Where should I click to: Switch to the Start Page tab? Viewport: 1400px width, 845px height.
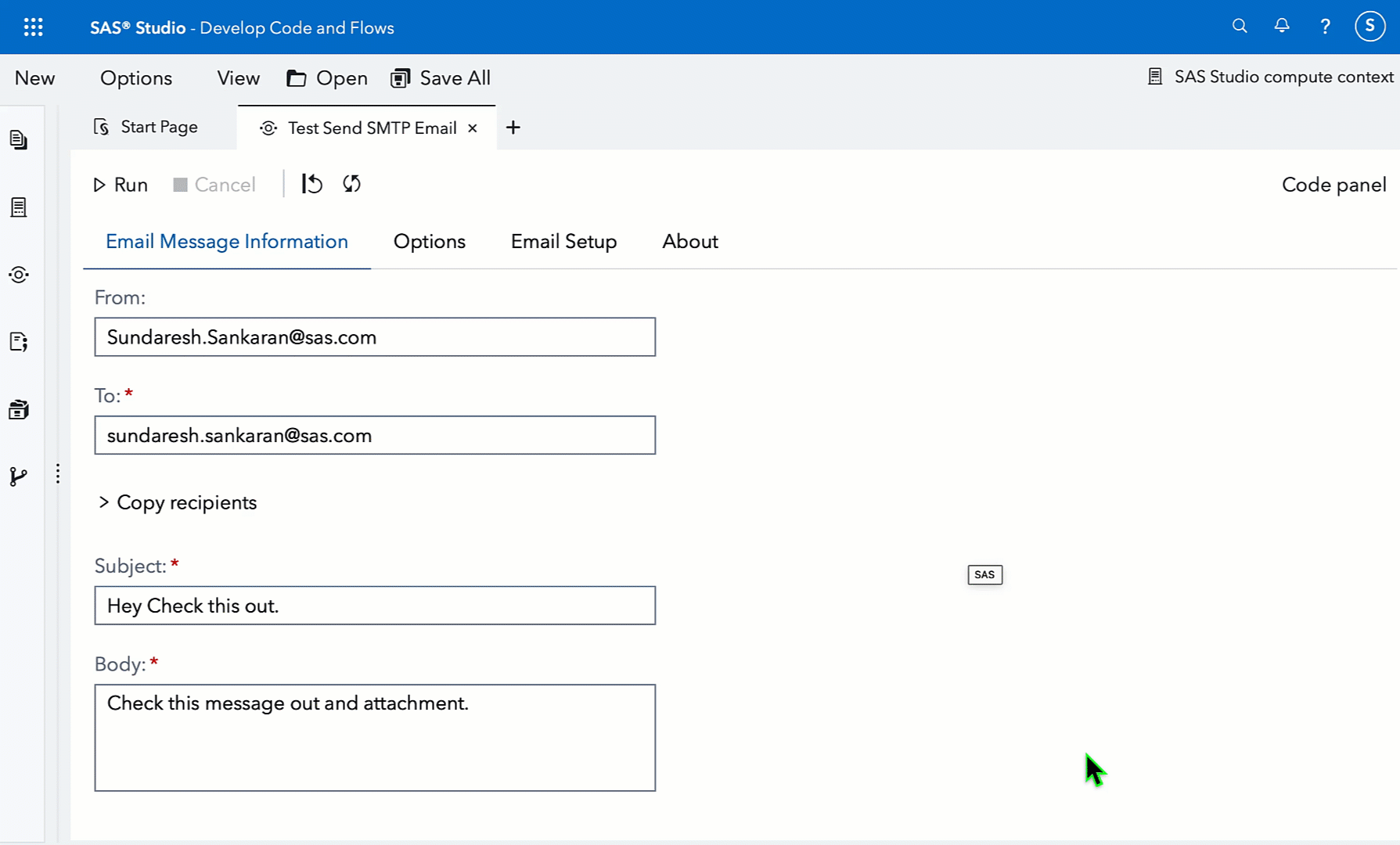click(146, 127)
